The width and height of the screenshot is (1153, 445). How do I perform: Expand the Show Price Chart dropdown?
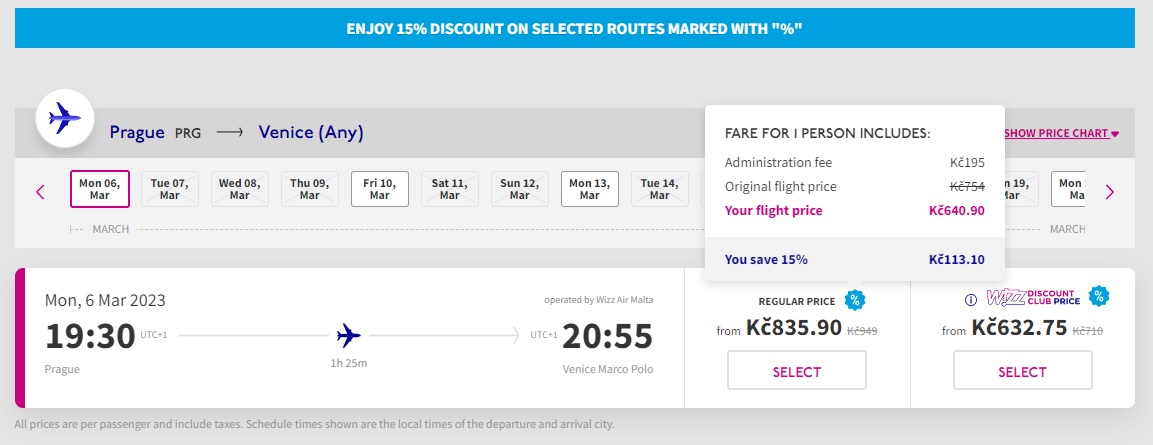tap(1061, 133)
